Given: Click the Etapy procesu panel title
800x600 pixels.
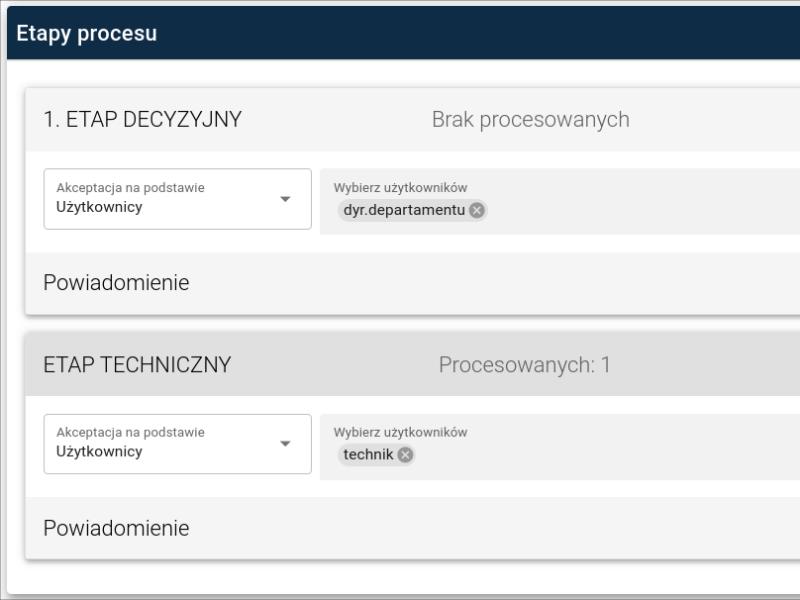Looking at the screenshot, I should point(87,33).
